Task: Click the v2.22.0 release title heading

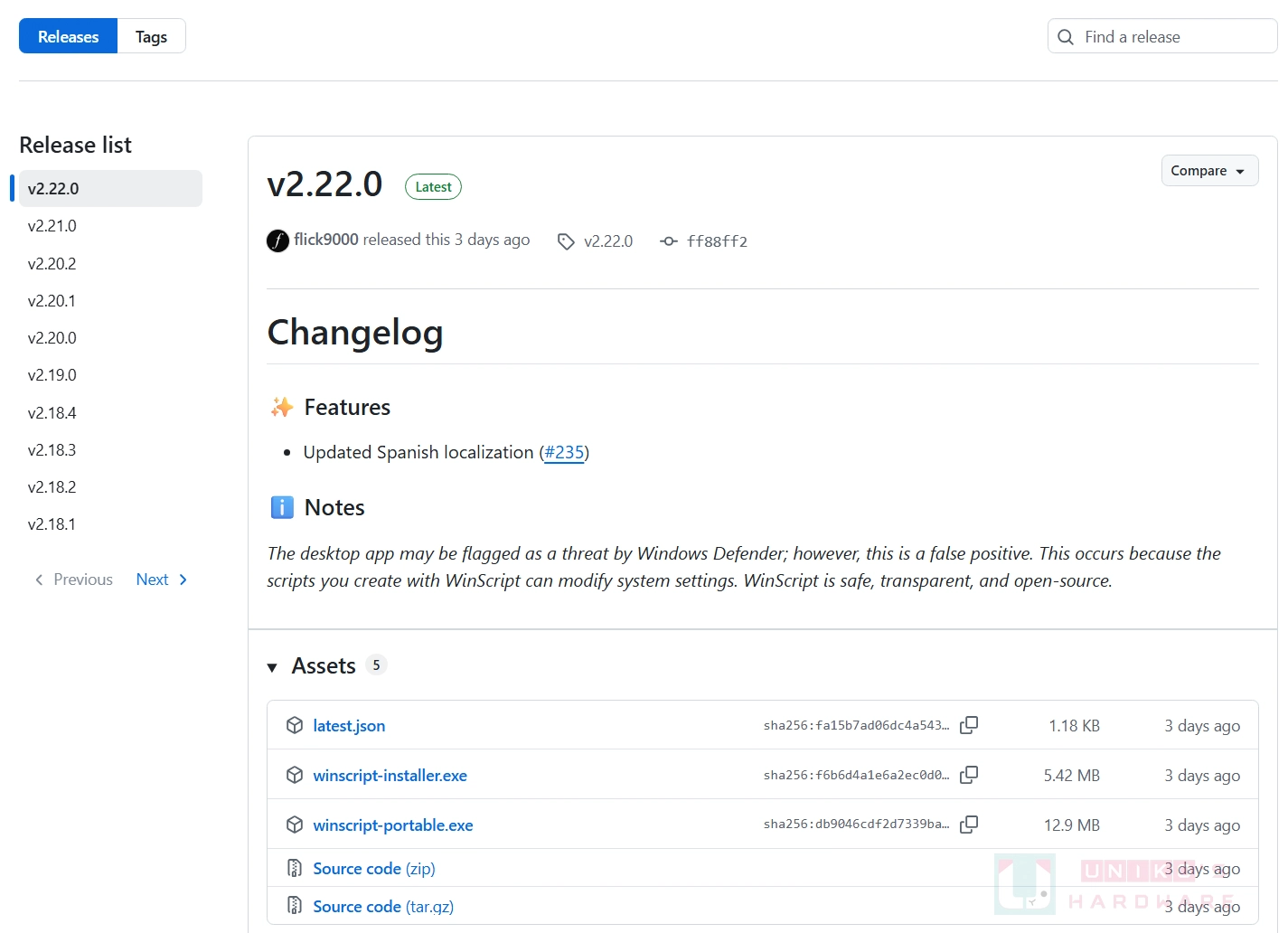Action: click(324, 184)
